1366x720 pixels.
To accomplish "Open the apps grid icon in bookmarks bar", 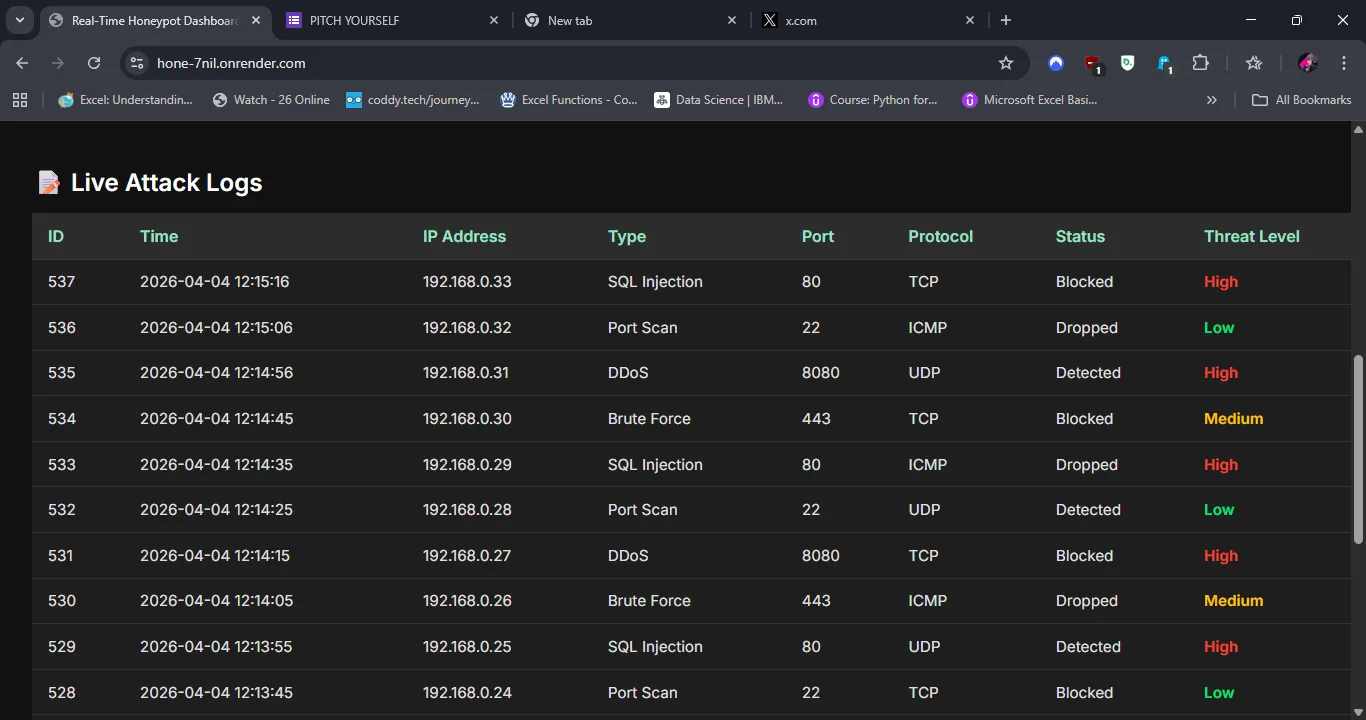I will click(x=20, y=100).
